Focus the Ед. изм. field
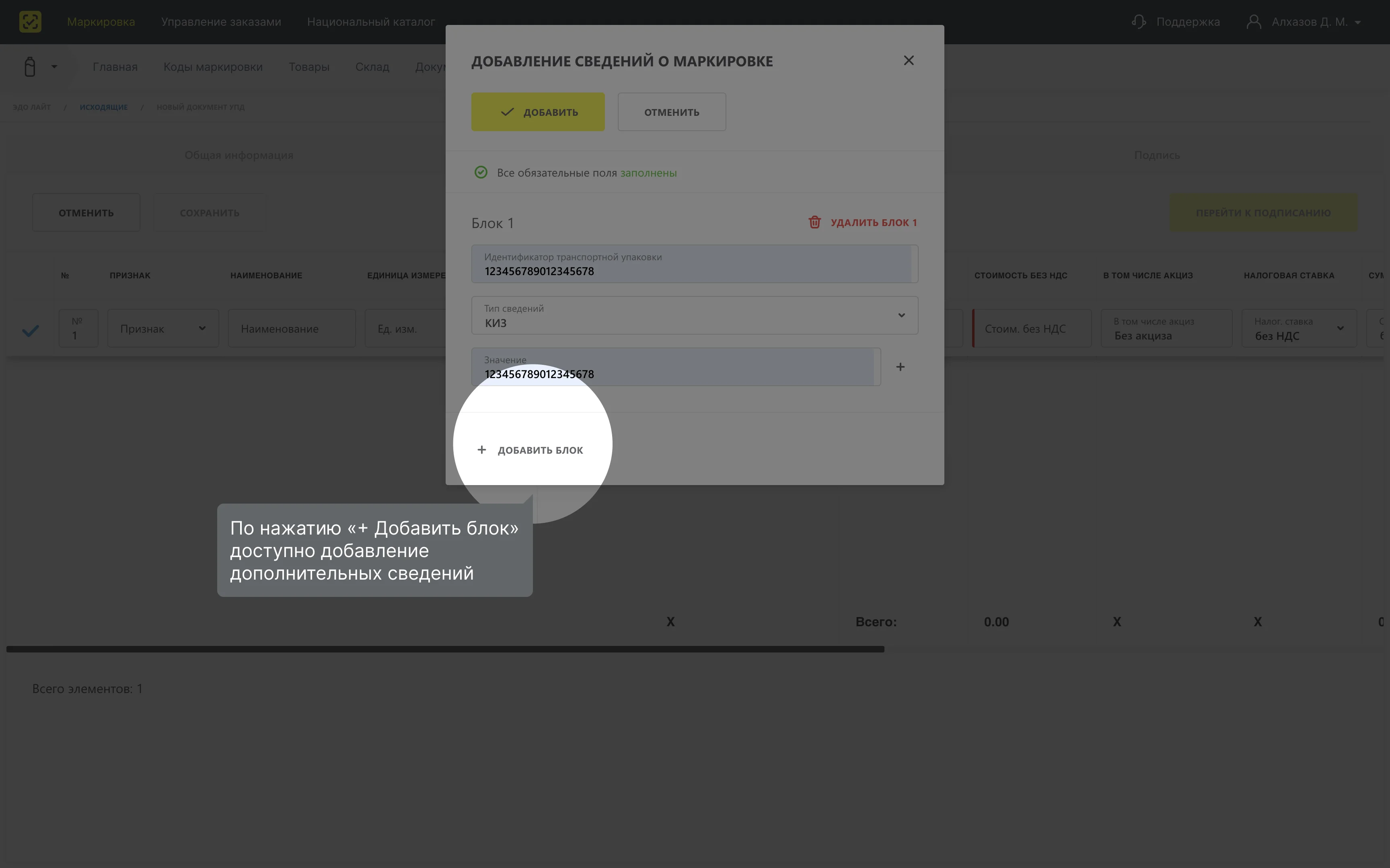The image size is (1390, 868). coord(405,328)
